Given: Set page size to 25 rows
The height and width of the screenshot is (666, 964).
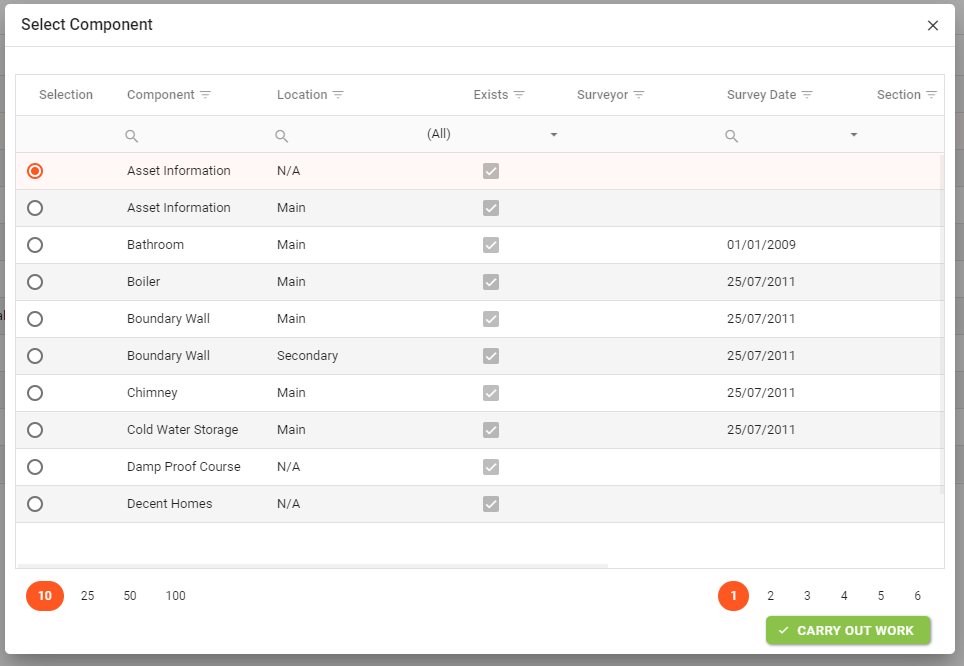Looking at the screenshot, I should 87,596.
